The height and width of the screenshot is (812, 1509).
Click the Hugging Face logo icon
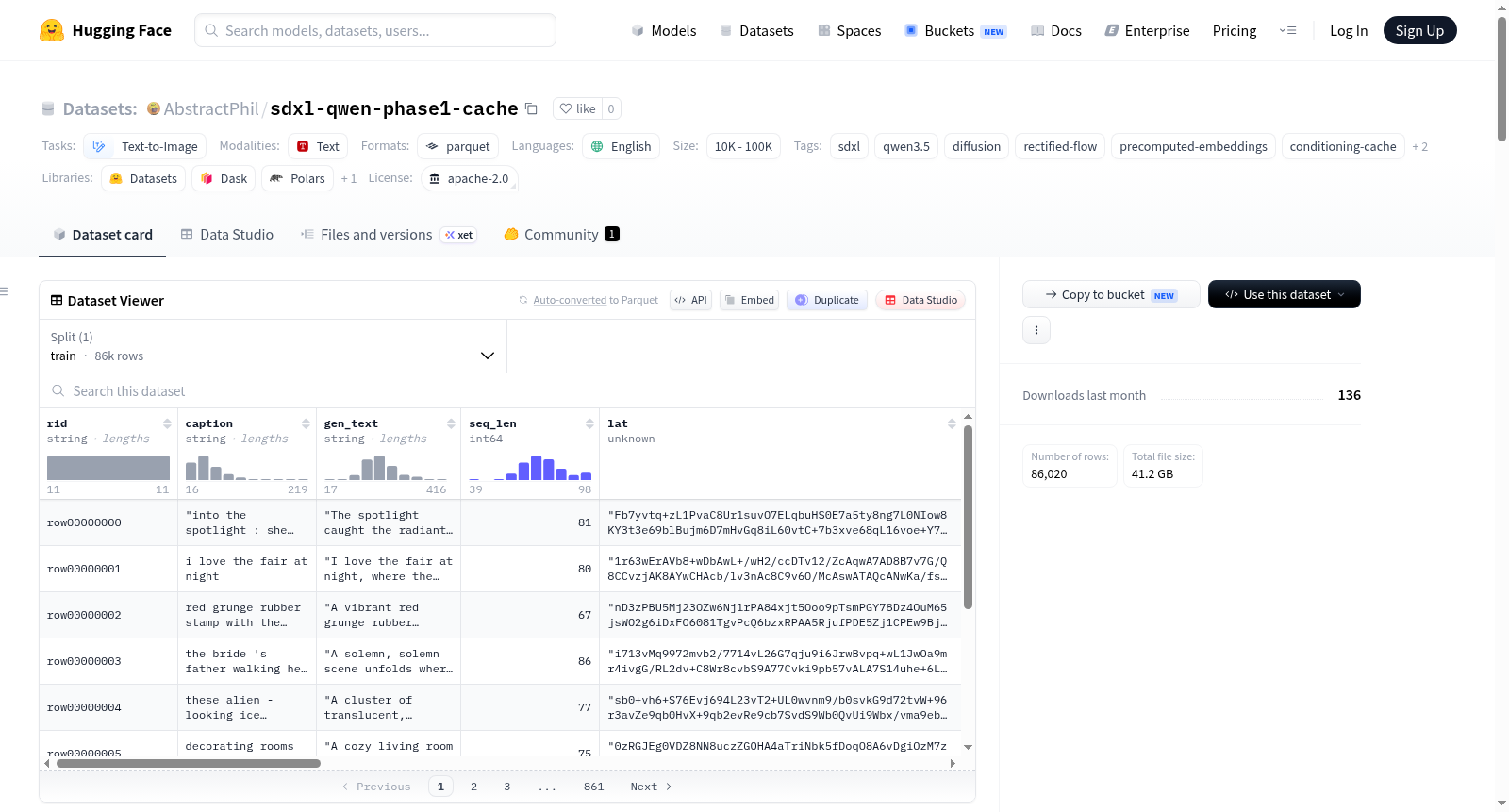pos(52,30)
